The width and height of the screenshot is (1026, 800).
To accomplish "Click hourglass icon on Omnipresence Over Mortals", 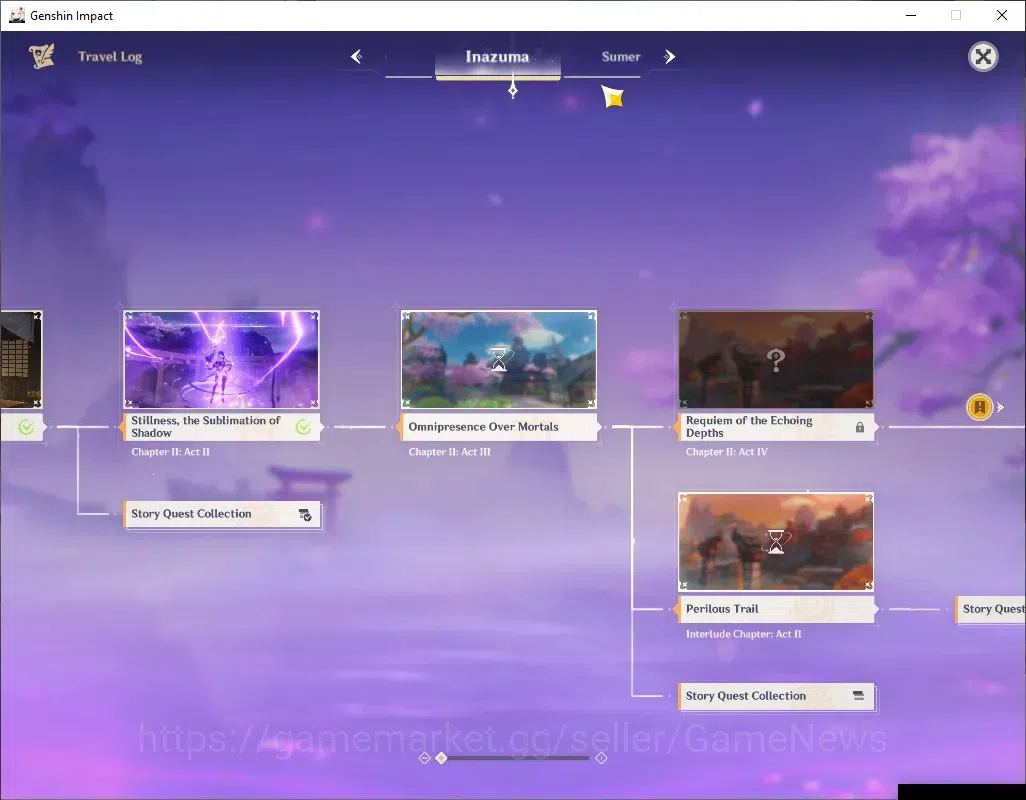I will pos(499,359).
